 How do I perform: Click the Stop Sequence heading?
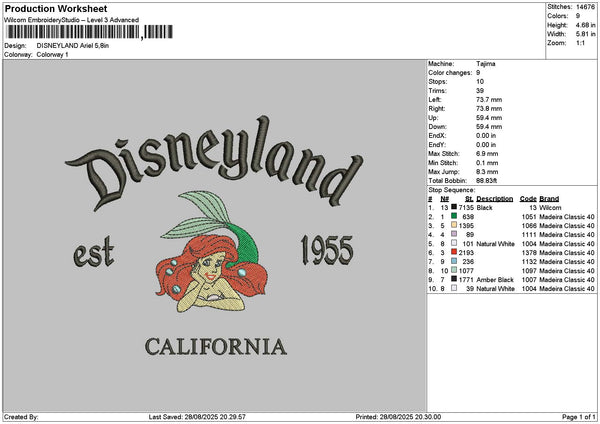pyautogui.click(x=452, y=190)
